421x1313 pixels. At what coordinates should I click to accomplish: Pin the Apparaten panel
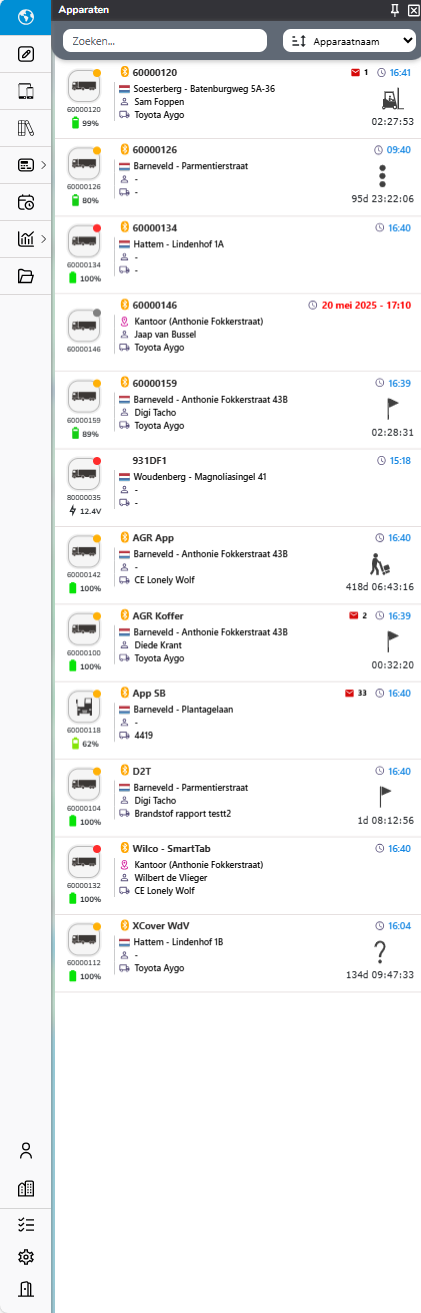395,9
